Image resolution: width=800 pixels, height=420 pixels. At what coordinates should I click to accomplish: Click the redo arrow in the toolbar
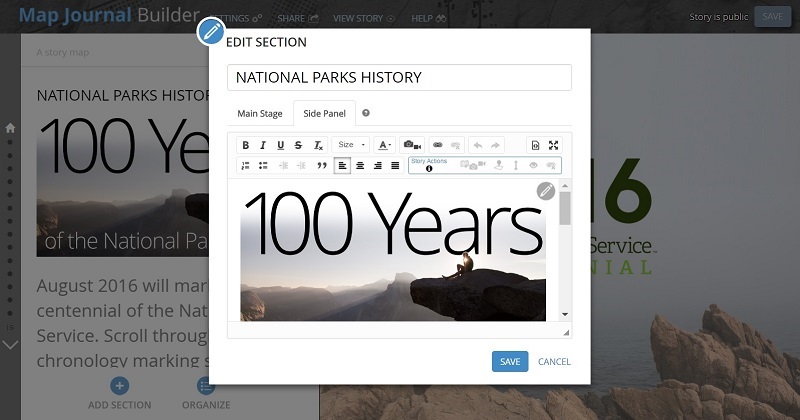click(495, 145)
